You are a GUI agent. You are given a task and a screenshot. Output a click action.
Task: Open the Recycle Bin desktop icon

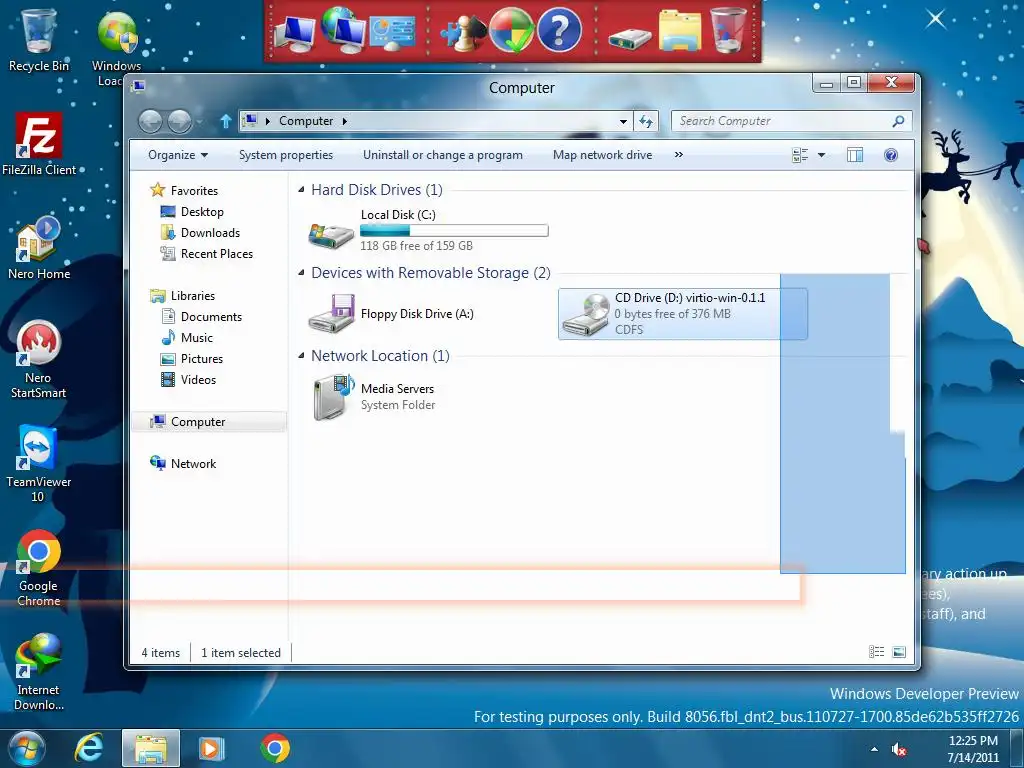[x=39, y=39]
